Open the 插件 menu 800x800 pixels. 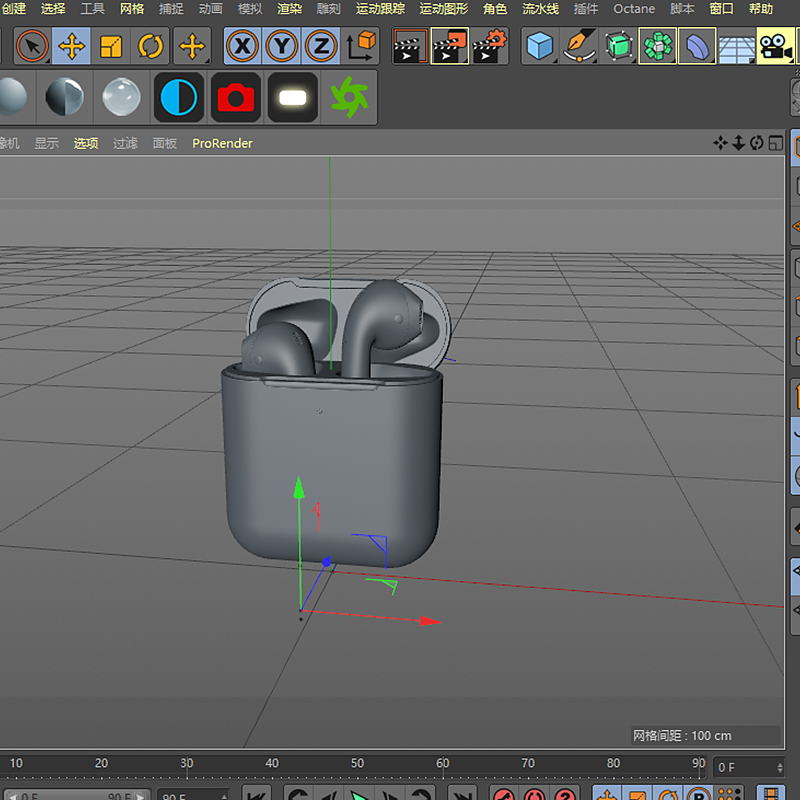point(586,9)
